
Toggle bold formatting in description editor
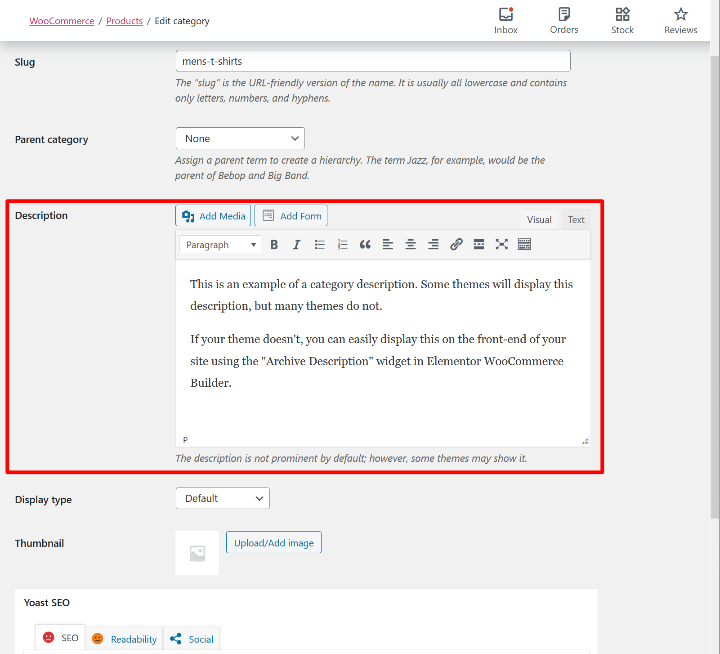point(274,245)
